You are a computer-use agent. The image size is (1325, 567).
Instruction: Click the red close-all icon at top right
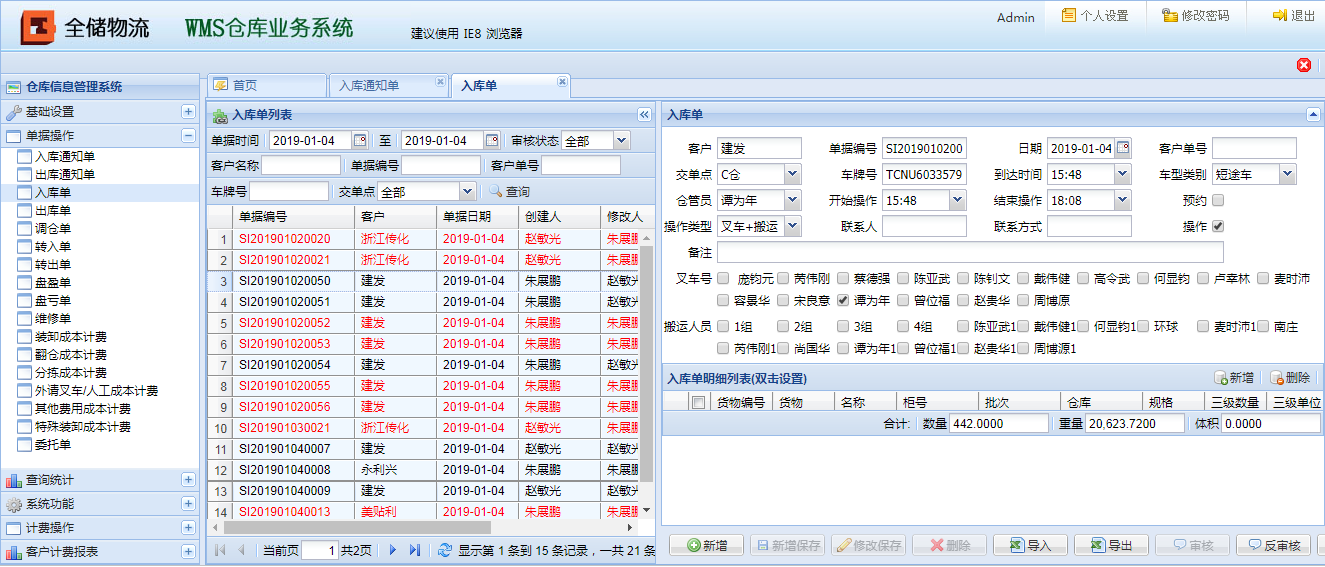[x=1304, y=65]
